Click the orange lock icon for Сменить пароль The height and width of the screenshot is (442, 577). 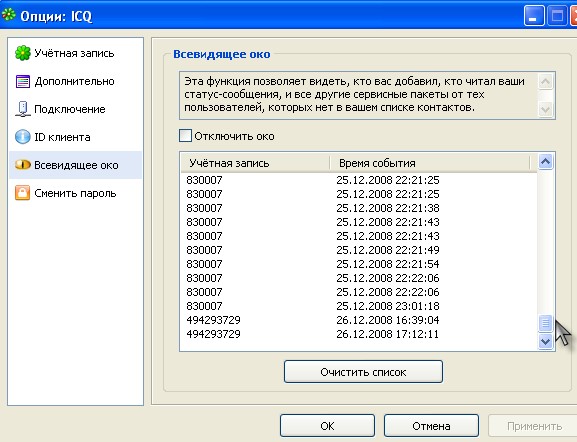point(22,193)
